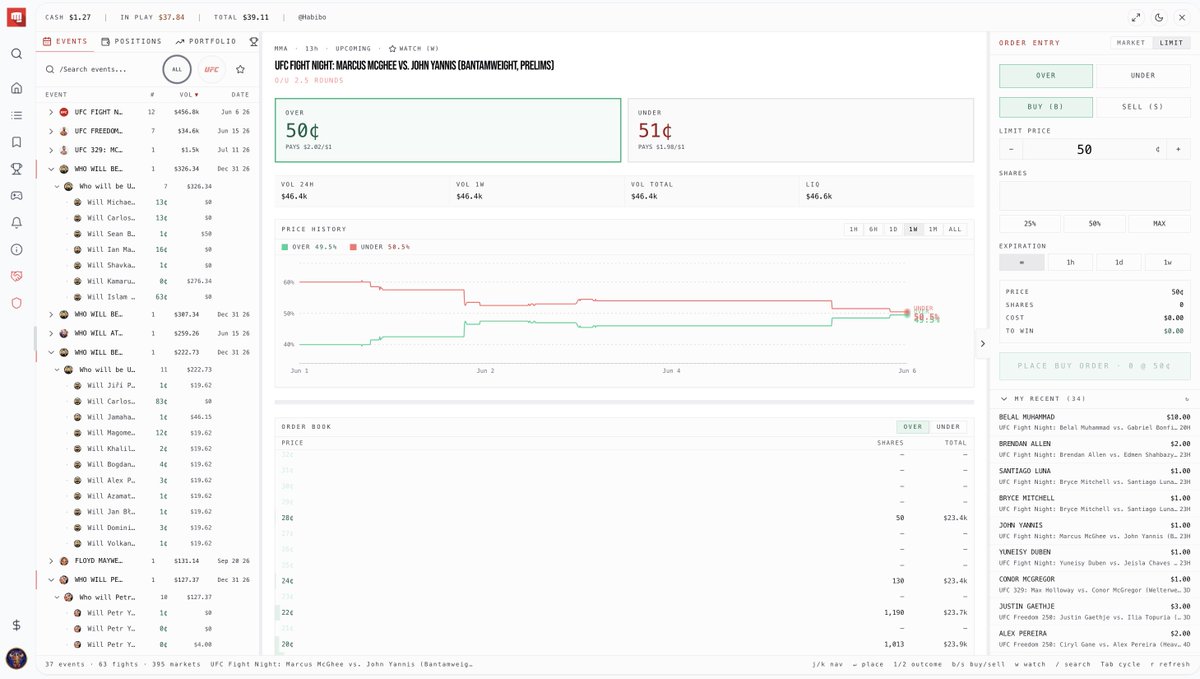Show the OVER order book tab

tap(913, 427)
